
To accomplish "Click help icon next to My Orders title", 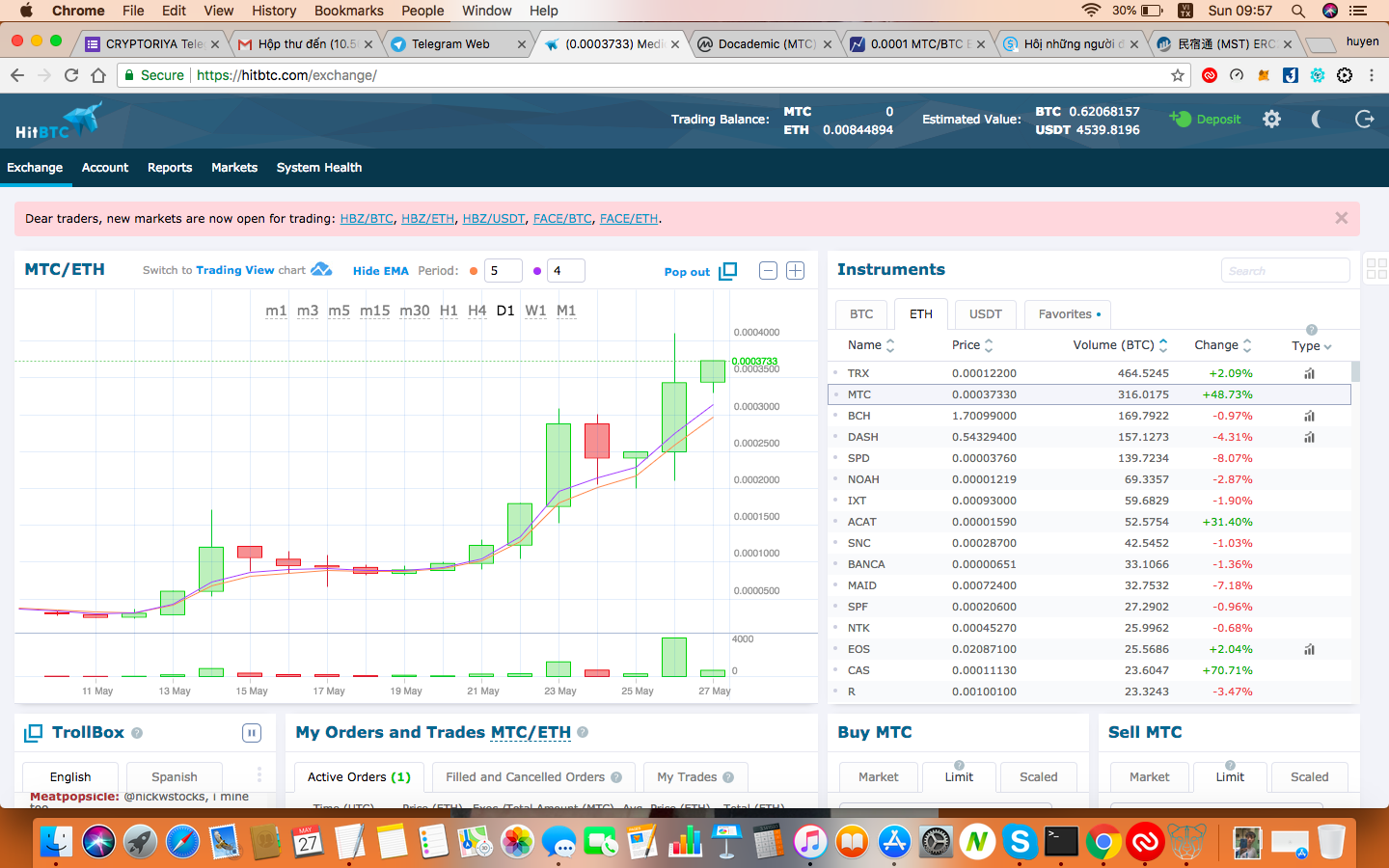I will (x=583, y=733).
